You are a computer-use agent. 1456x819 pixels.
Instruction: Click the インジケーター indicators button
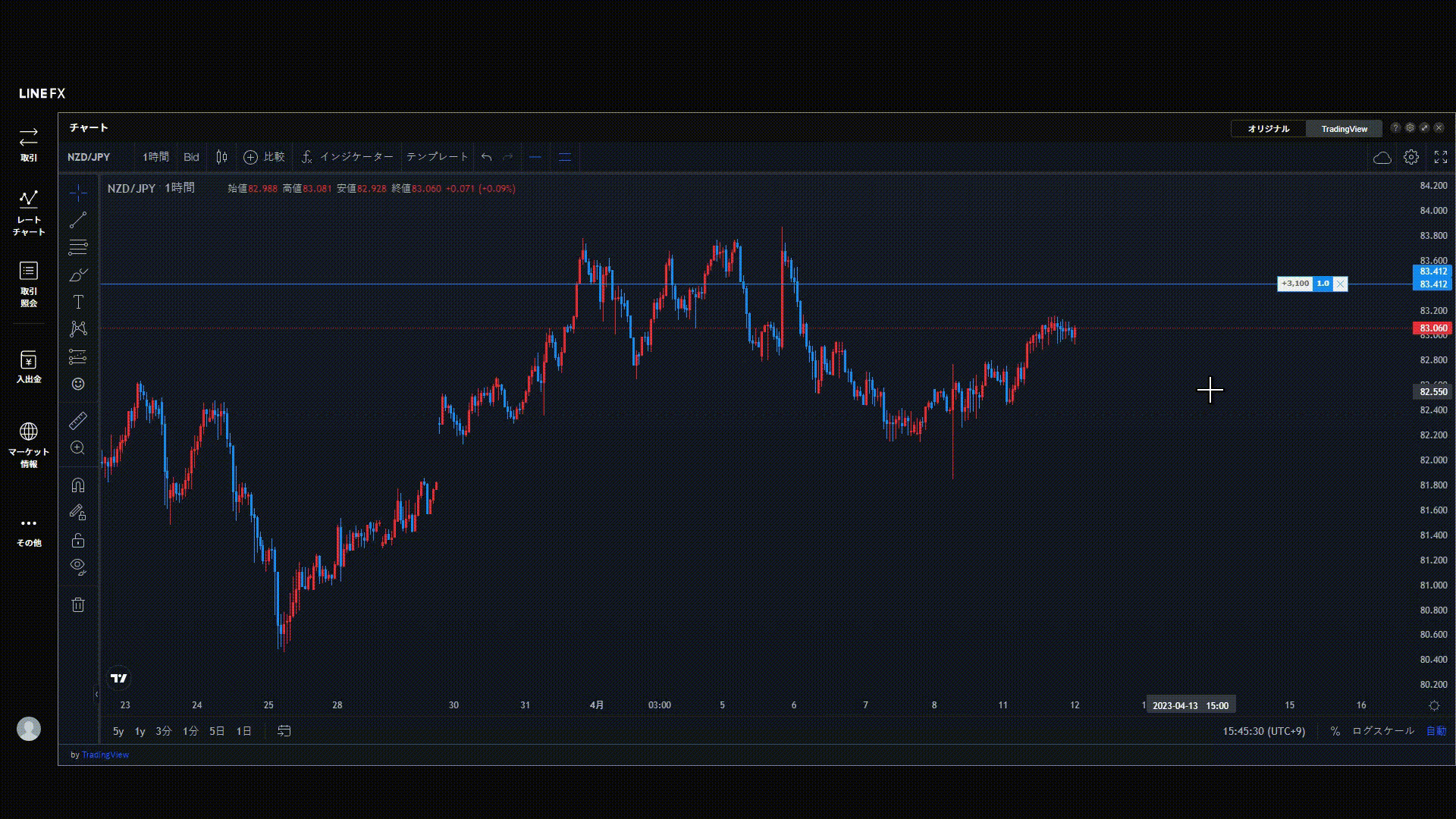pos(347,157)
